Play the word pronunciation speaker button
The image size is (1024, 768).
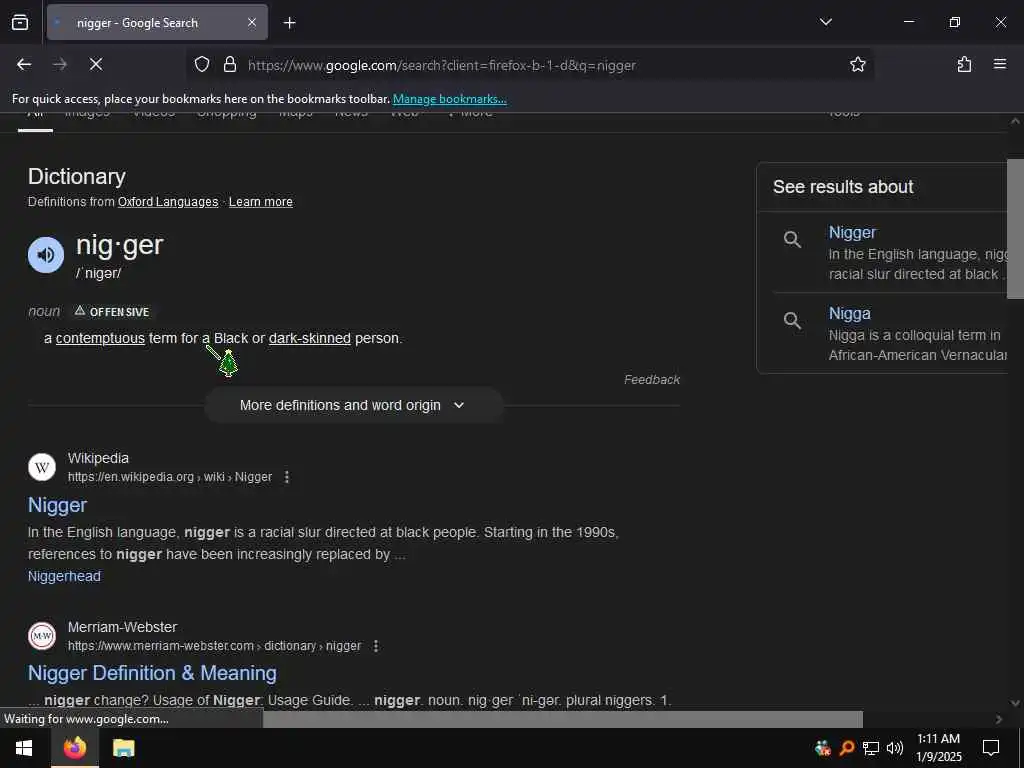[x=46, y=255]
